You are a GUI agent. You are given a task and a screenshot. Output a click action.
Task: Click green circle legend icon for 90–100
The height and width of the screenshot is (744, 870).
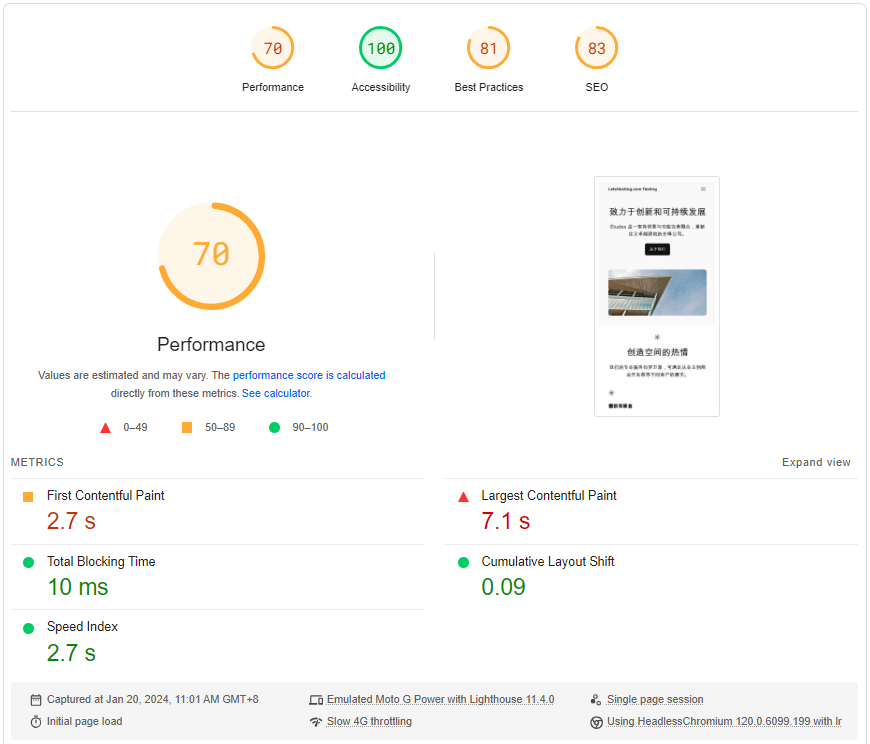(x=274, y=427)
